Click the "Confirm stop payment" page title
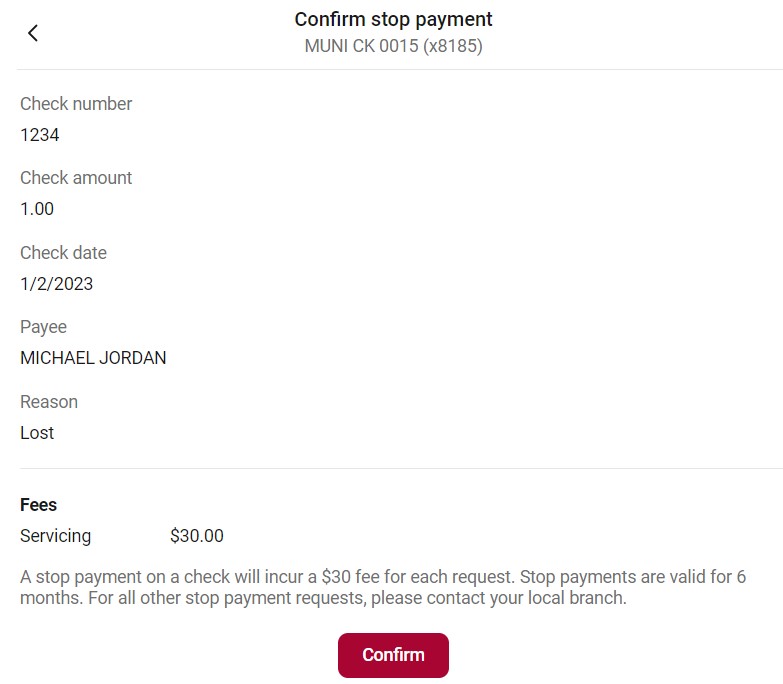 pos(393,19)
